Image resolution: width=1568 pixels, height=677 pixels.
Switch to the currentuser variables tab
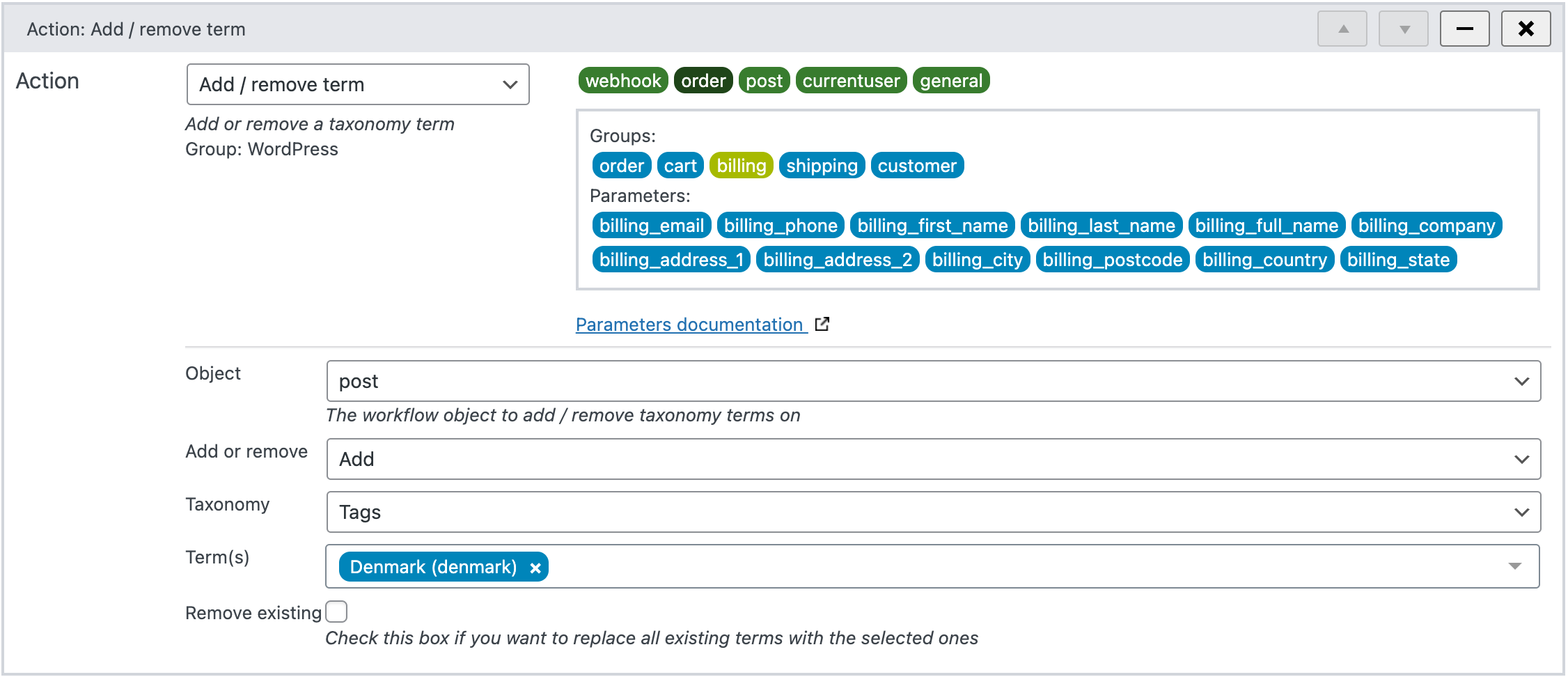coord(850,80)
